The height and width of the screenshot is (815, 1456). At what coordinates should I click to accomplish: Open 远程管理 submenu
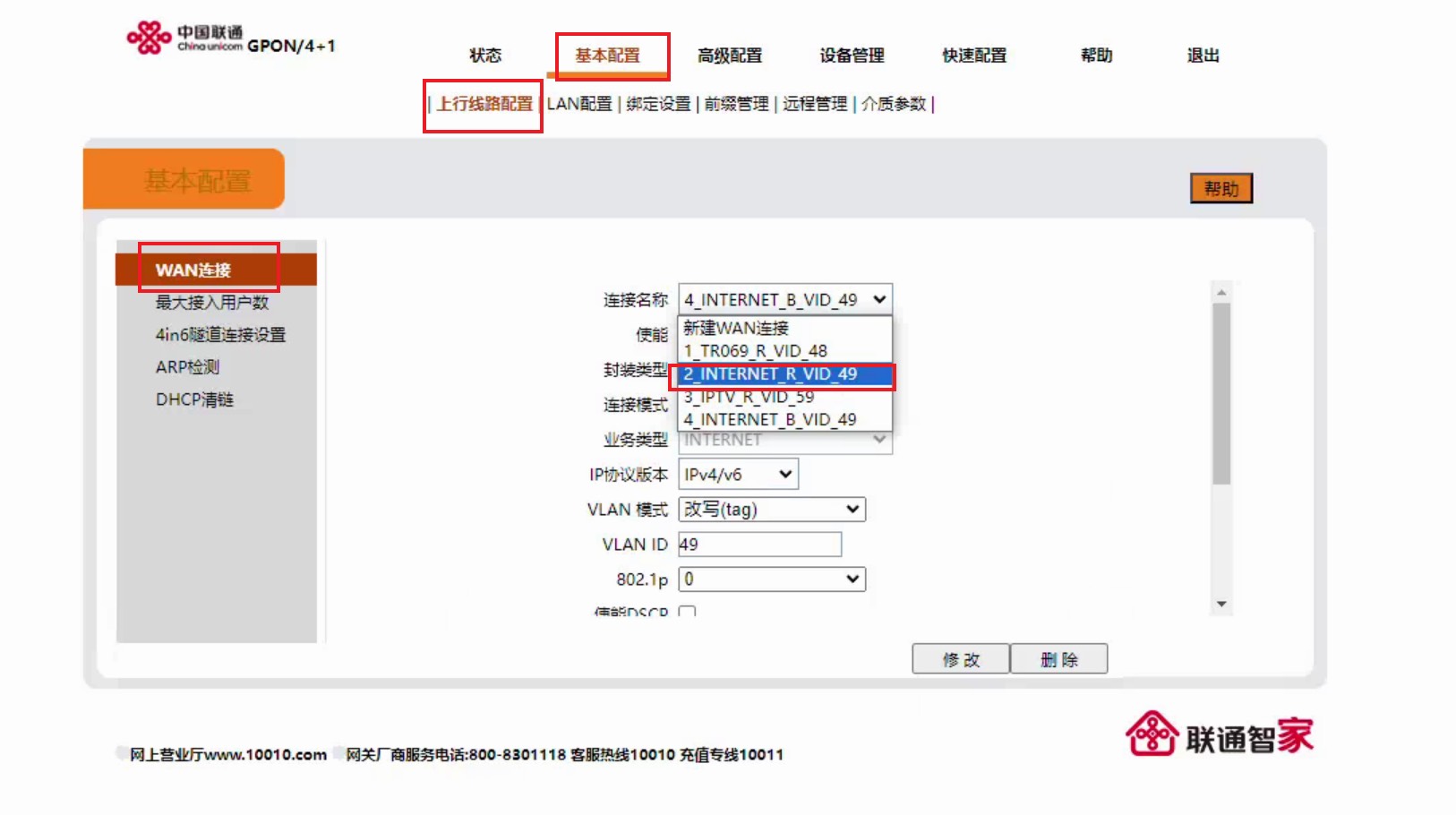[x=815, y=104]
